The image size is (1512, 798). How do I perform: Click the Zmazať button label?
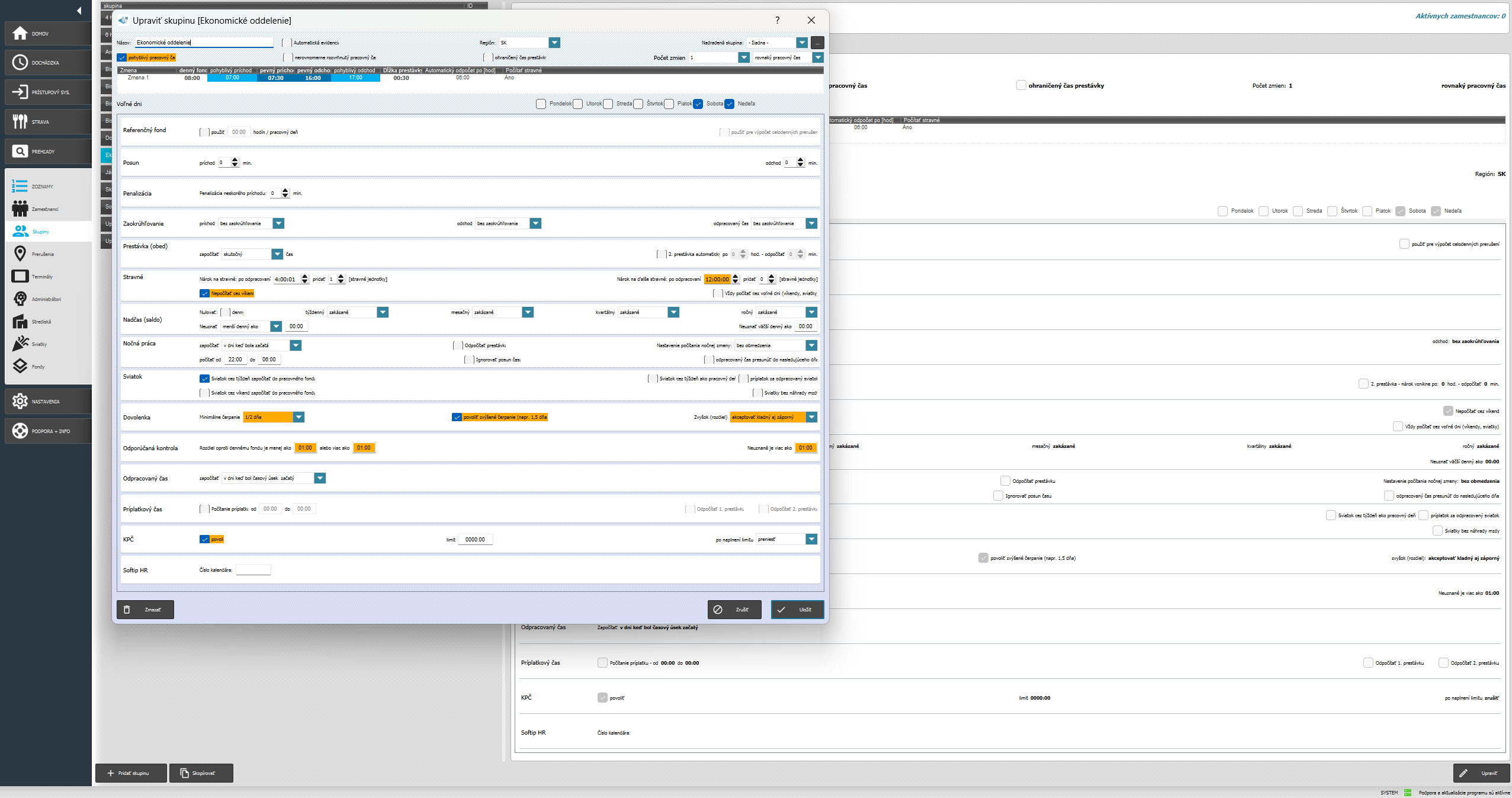point(153,610)
